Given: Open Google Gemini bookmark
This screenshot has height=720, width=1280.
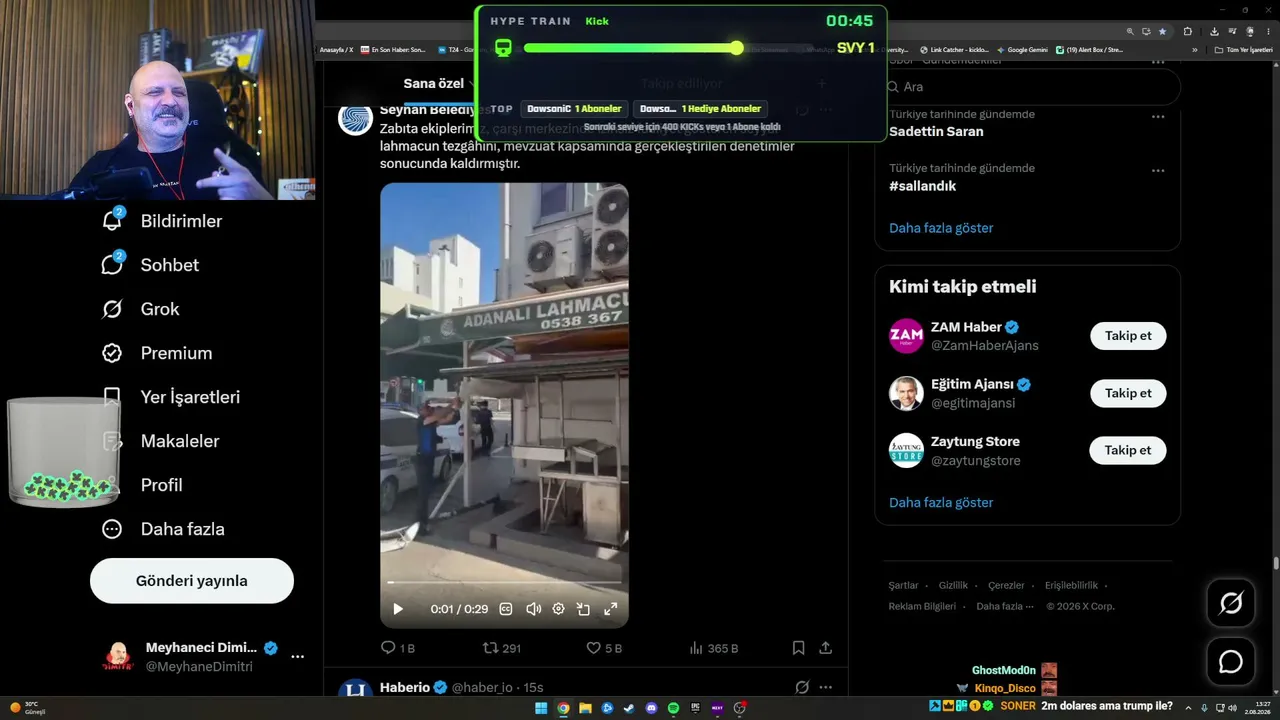Looking at the screenshot, I should pos(1022,49).
